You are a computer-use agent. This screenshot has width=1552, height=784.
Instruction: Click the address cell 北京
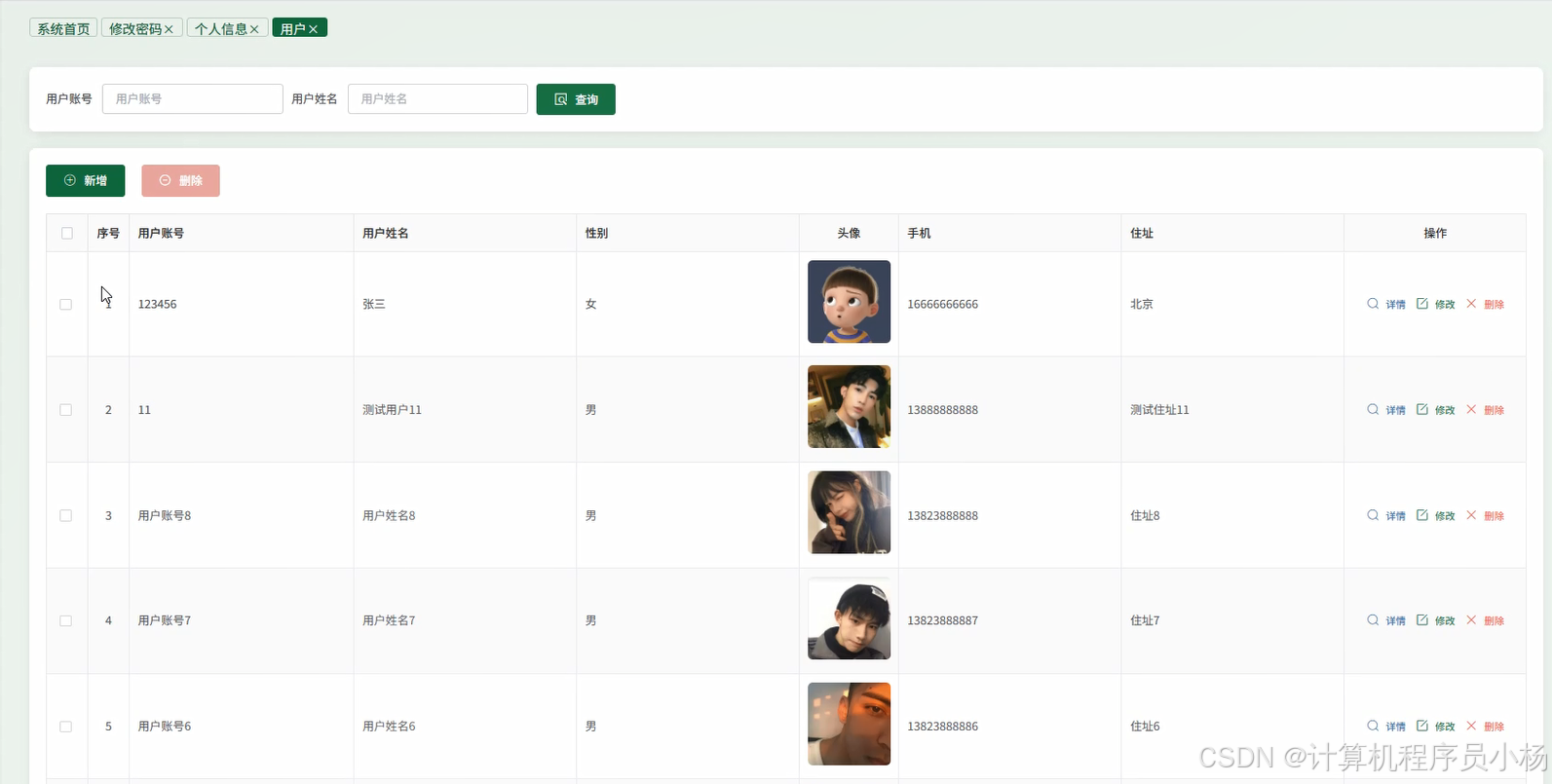tap(1142, 304)
